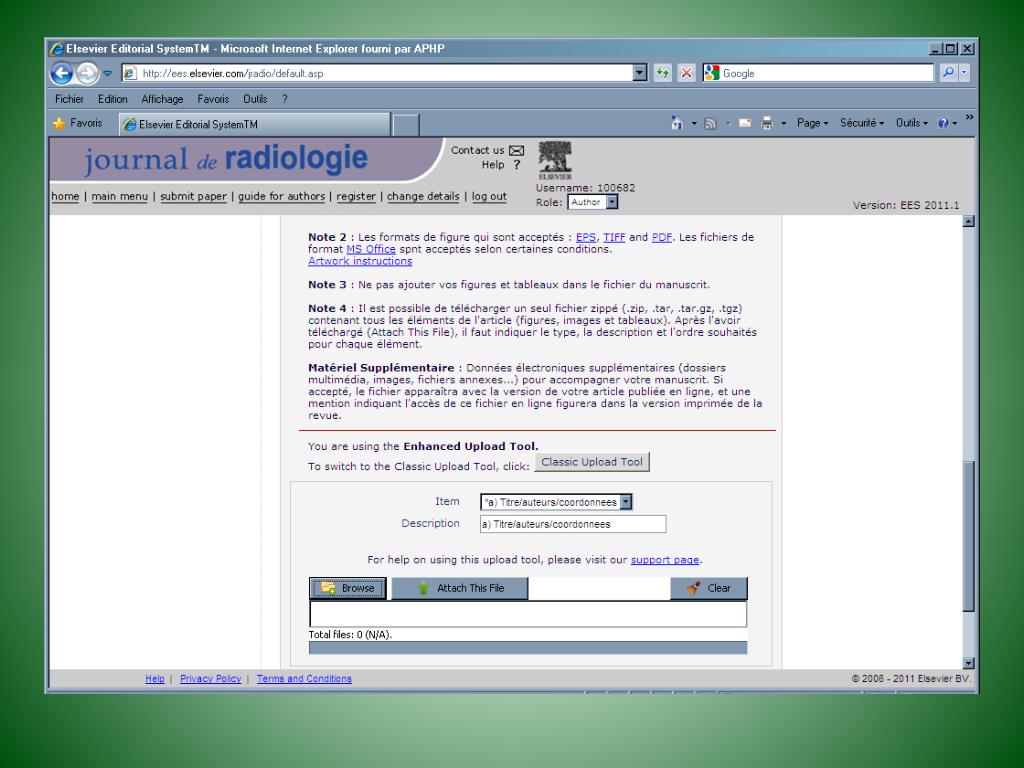
Task: Click the Print icon in command bar
Action: (767, 123)
